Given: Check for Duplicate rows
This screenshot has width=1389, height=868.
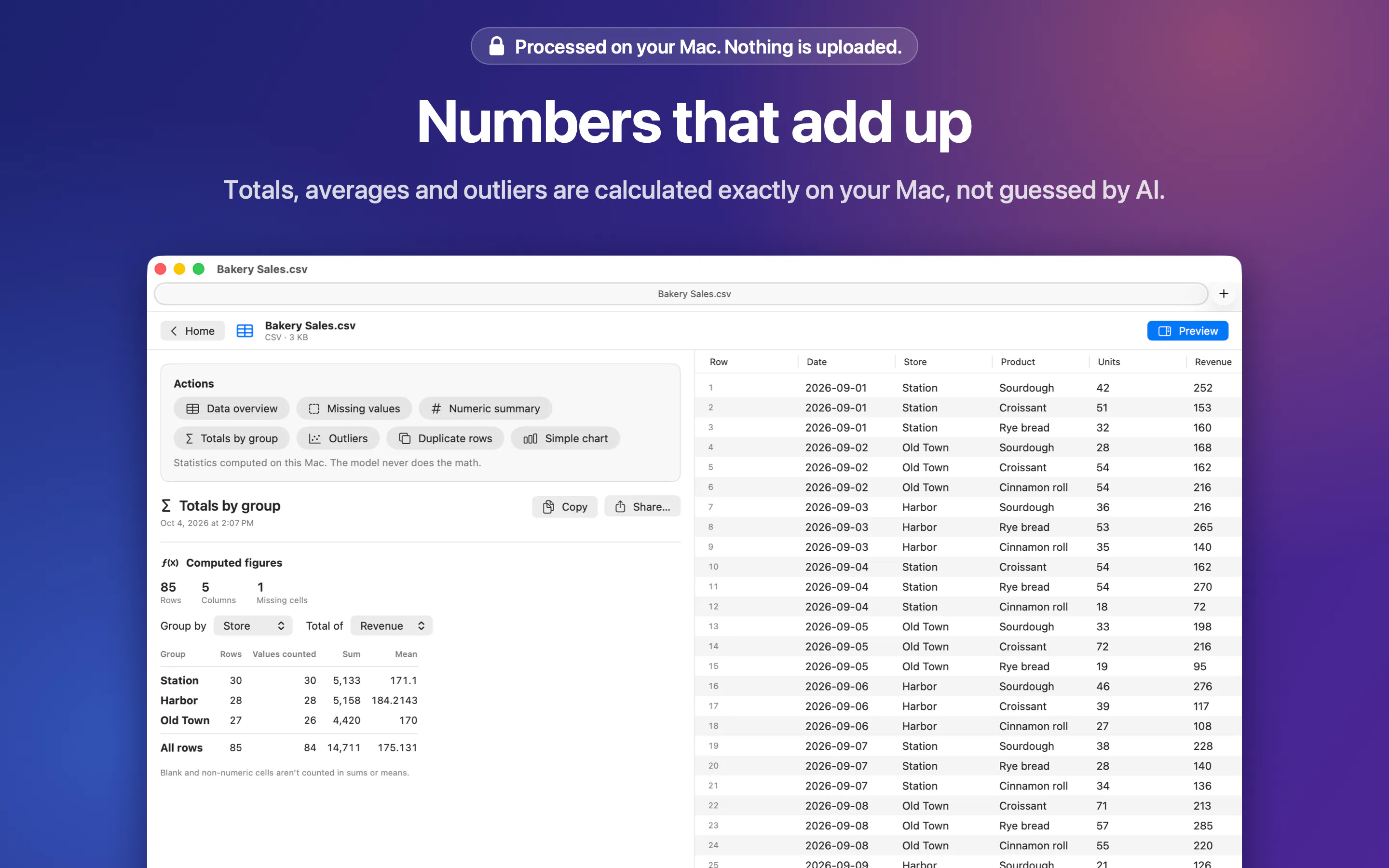Looking at the screenshot, I should 446,438.
